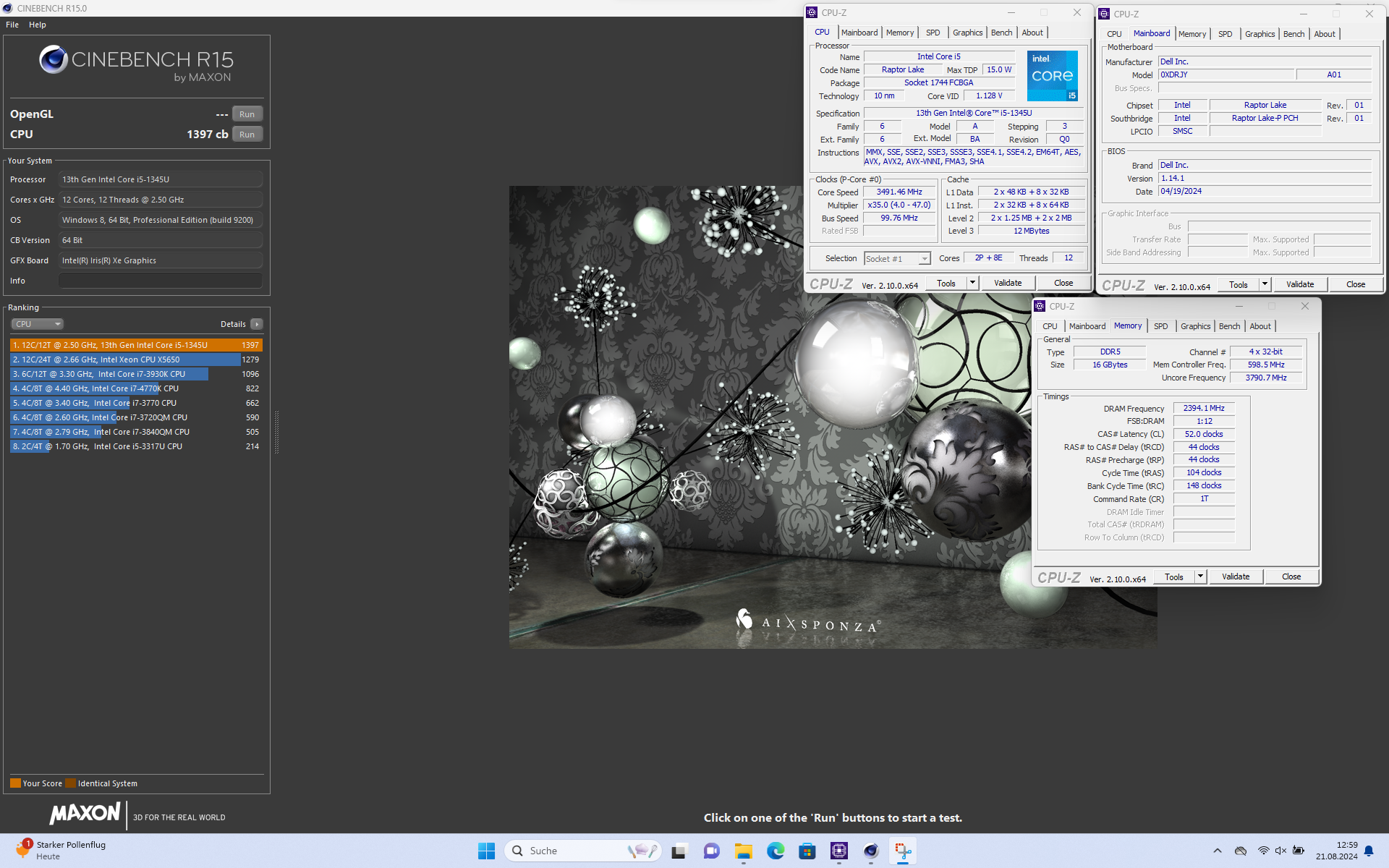Open the File menu in Cinebench
Image resolution: width=1389 pixels, height=868 pixels.
(x=12, y=25)
